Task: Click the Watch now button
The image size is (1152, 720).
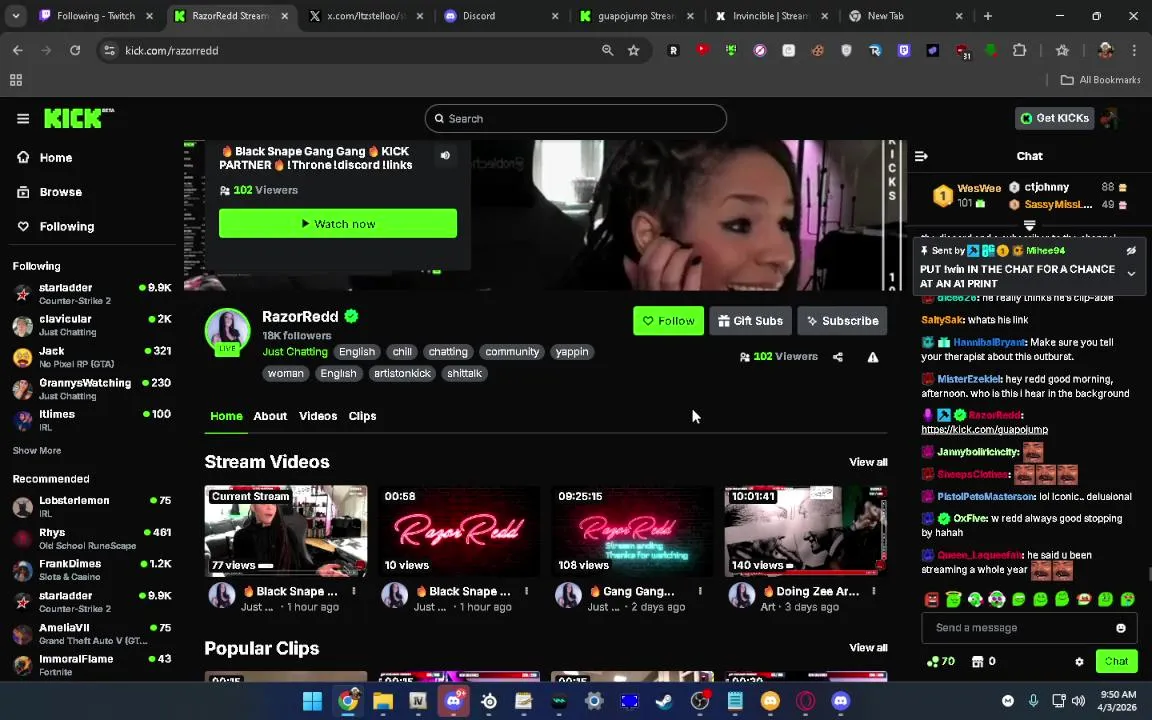Action: coord(338,223)
